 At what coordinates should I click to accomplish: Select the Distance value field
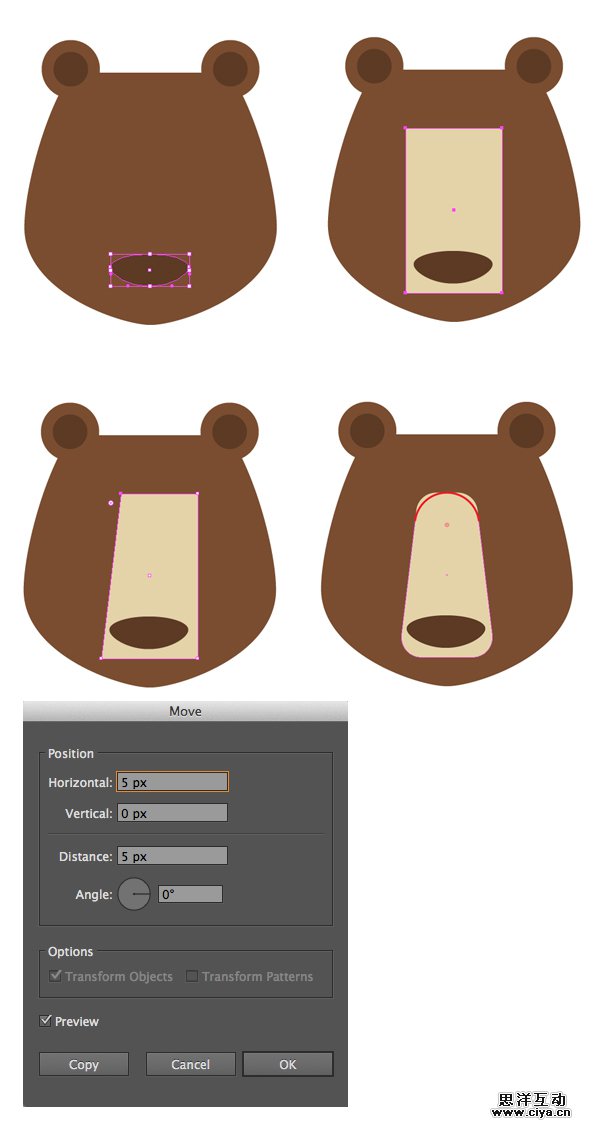(x=172, y=856)
